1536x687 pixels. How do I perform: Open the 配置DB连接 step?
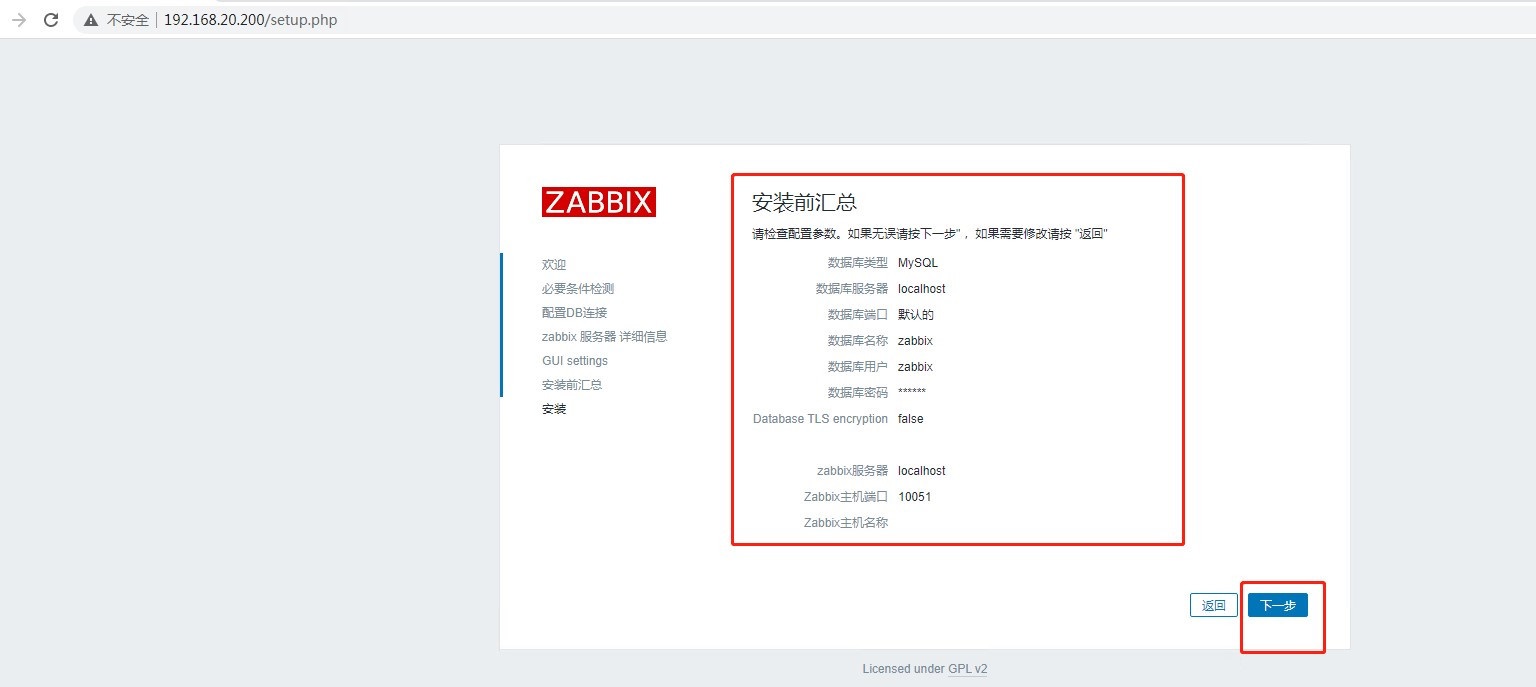click(575, 312)
